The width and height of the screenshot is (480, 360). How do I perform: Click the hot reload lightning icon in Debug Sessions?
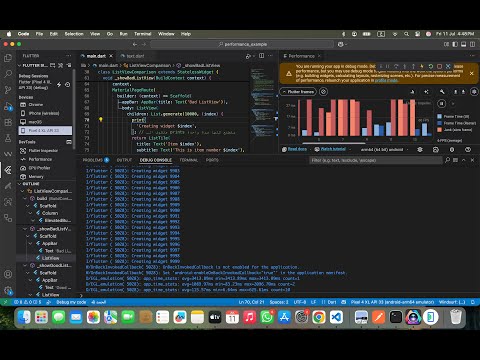click(x=59, y=85)
